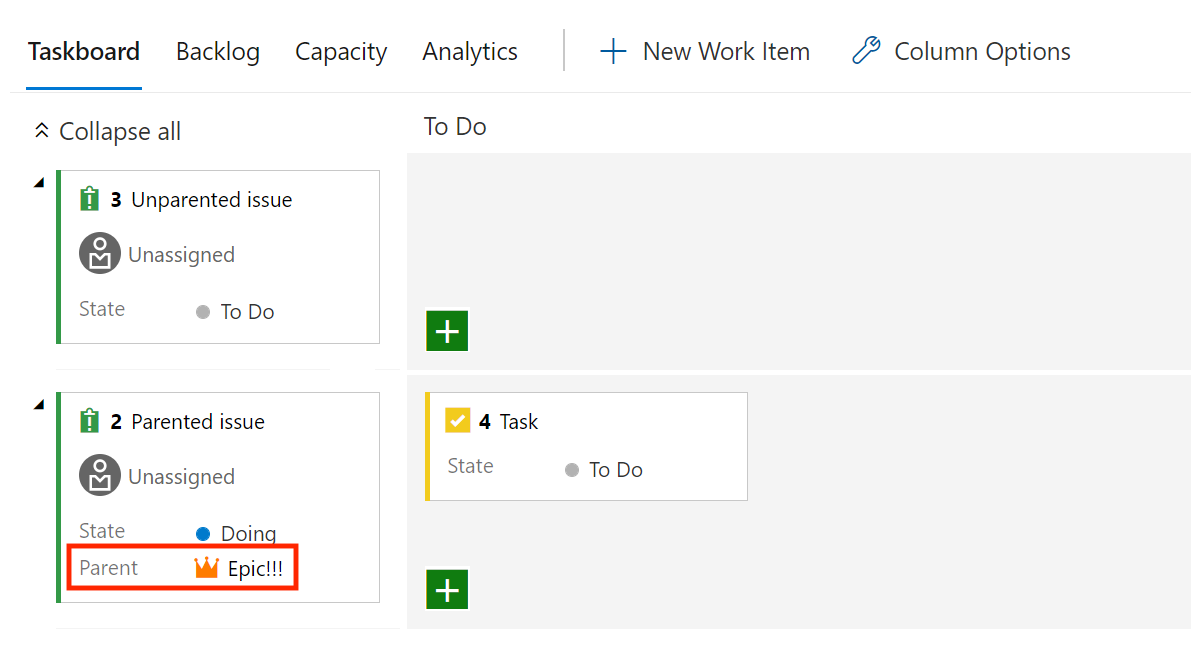Collapse the Parented issue row triangle

tap(39, 404)
